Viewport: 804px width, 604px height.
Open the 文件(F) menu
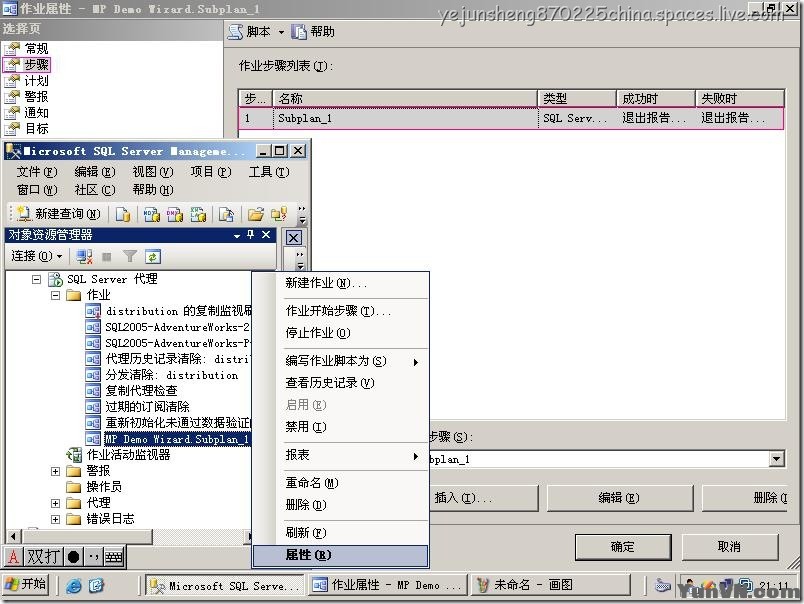(37, 172)
